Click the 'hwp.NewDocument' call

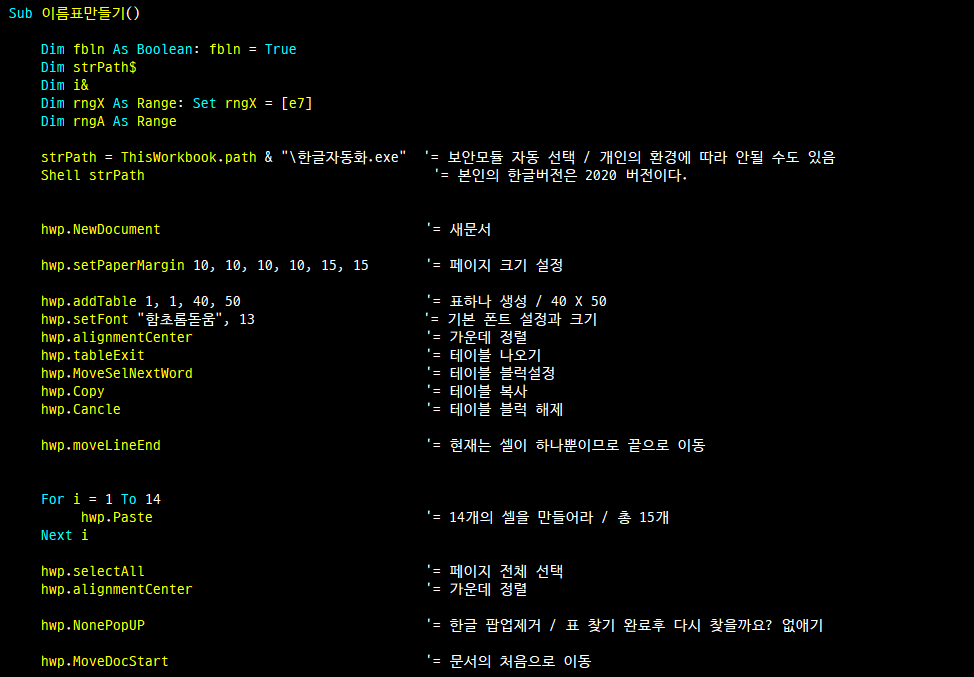click(101, 229)
